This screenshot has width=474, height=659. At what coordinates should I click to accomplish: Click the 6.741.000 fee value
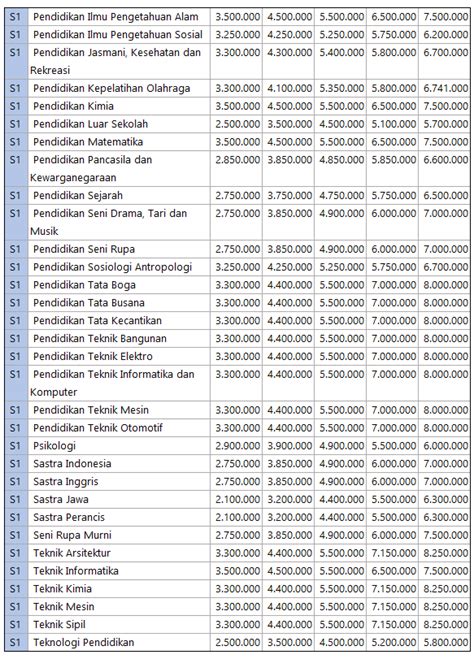445,88
